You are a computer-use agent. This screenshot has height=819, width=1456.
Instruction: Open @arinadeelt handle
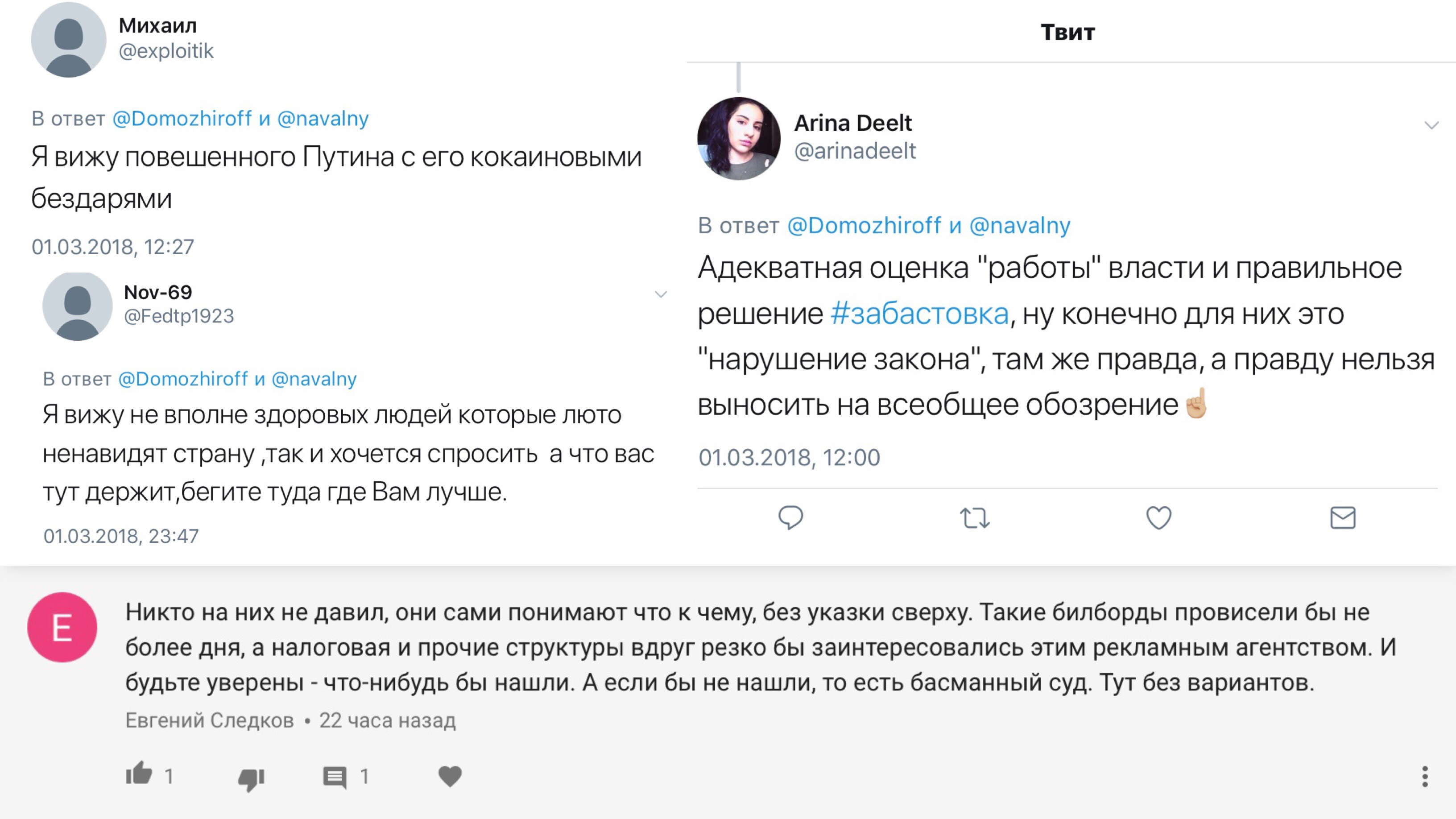click(855, 151)
